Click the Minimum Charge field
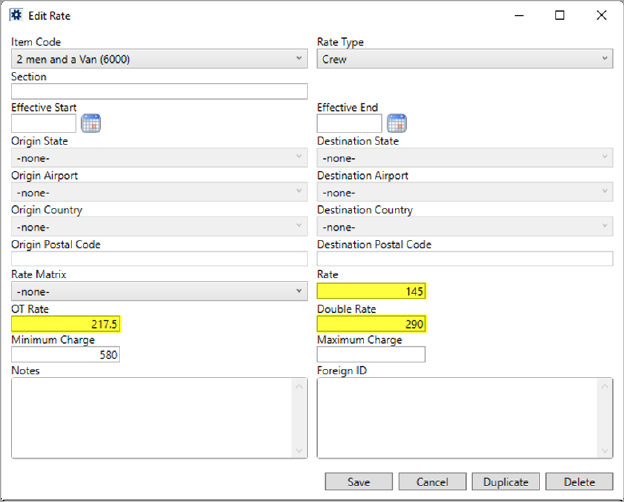This screenshot has height=502, width=624. (65, 354)
